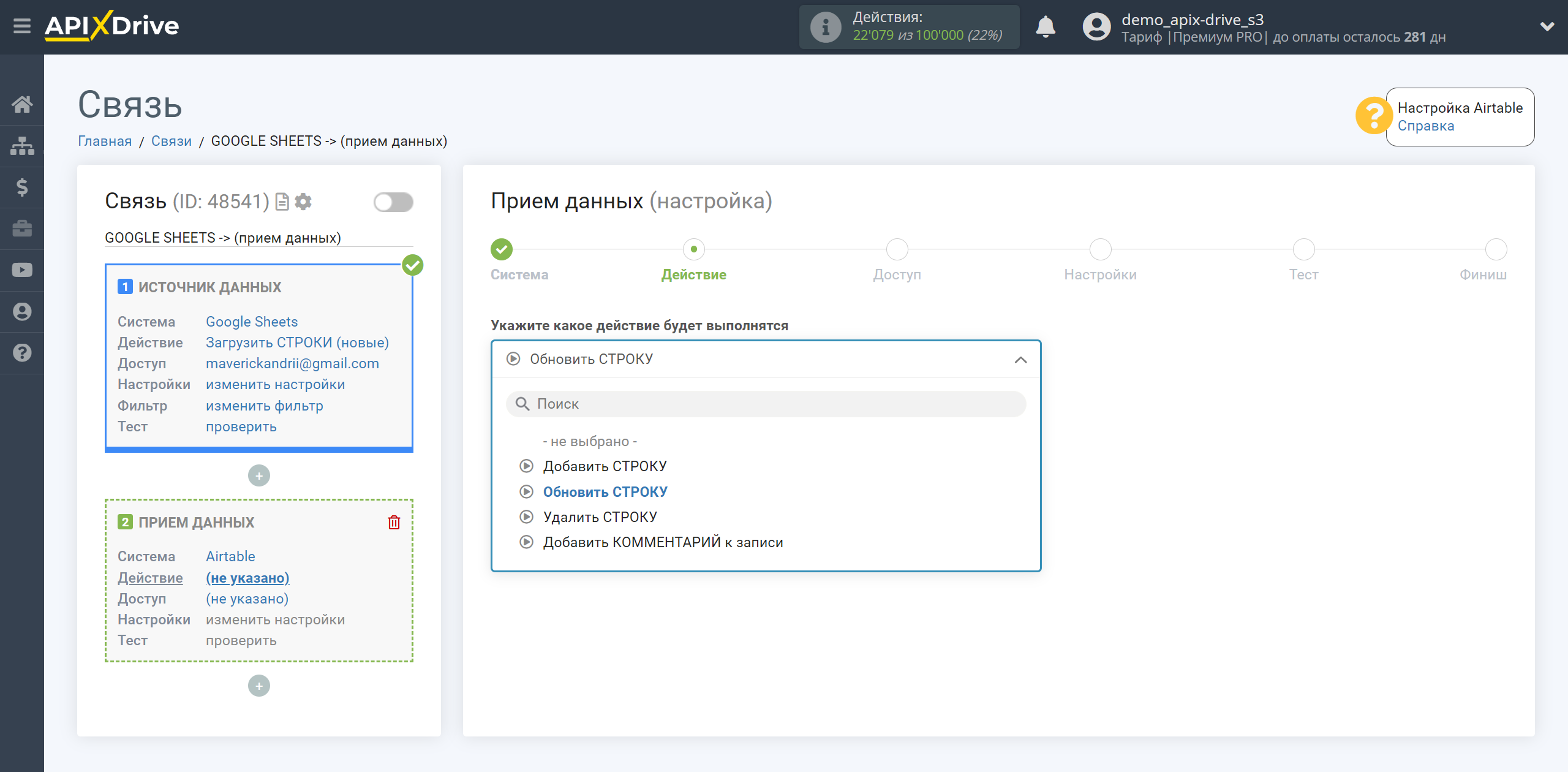Click the search magnifier icon
This screenshot has height=772, width=1568.
click(x=522, y=404)
